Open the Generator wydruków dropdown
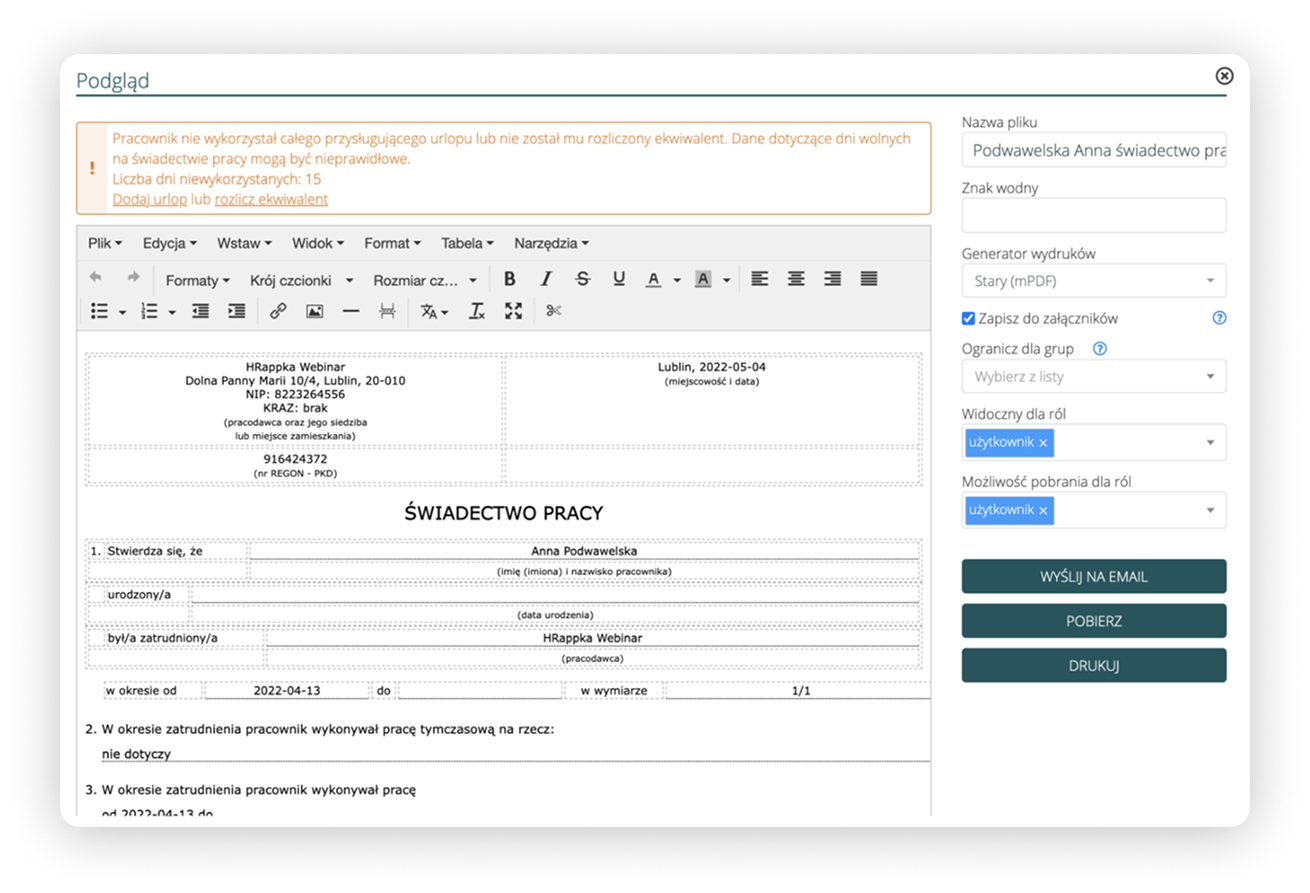Image resolution: width=1310 pixels, height=893 pixels. [x=1094, y=282]
